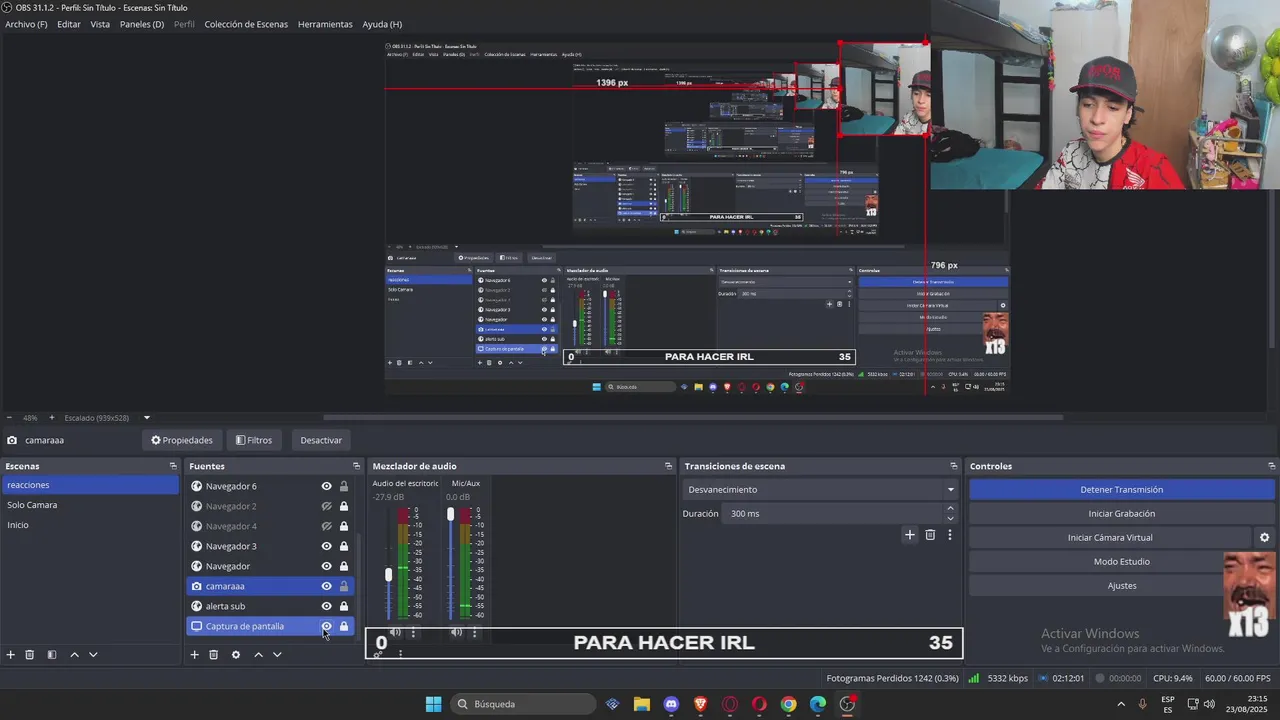Image resolution: width=1280 pixels, height=720 pixels.
Task: Undock the Transiciones de escena panel
Action: click(x=954, y=466)
